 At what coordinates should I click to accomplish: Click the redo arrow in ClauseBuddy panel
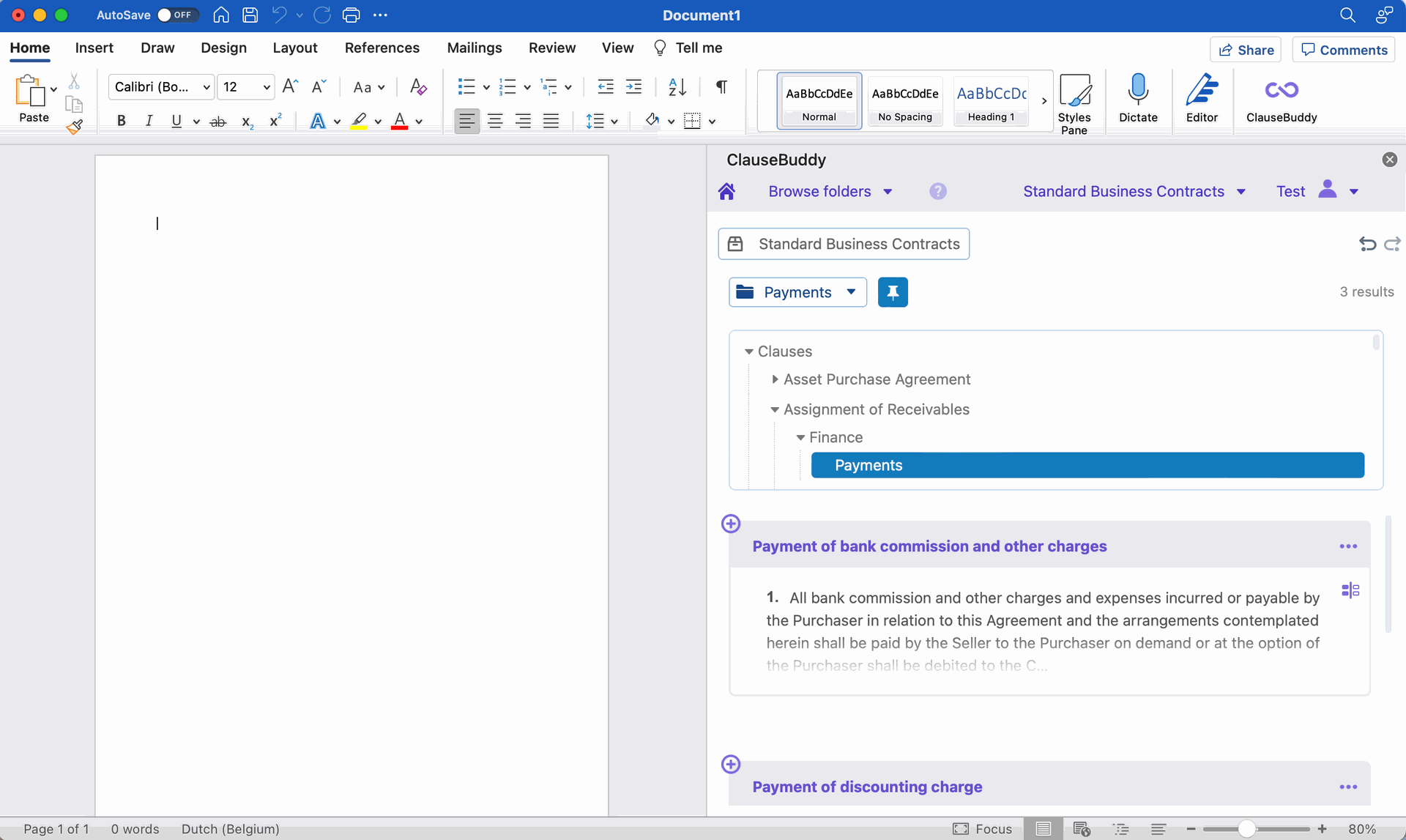(x=1392, y=244)
